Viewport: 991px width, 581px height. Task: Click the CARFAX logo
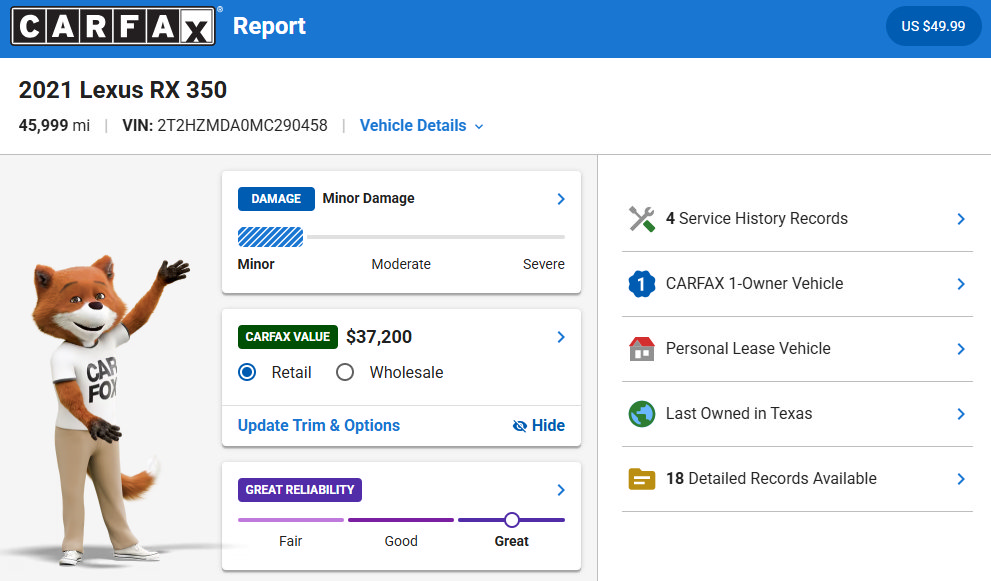(x=113, y=26)
